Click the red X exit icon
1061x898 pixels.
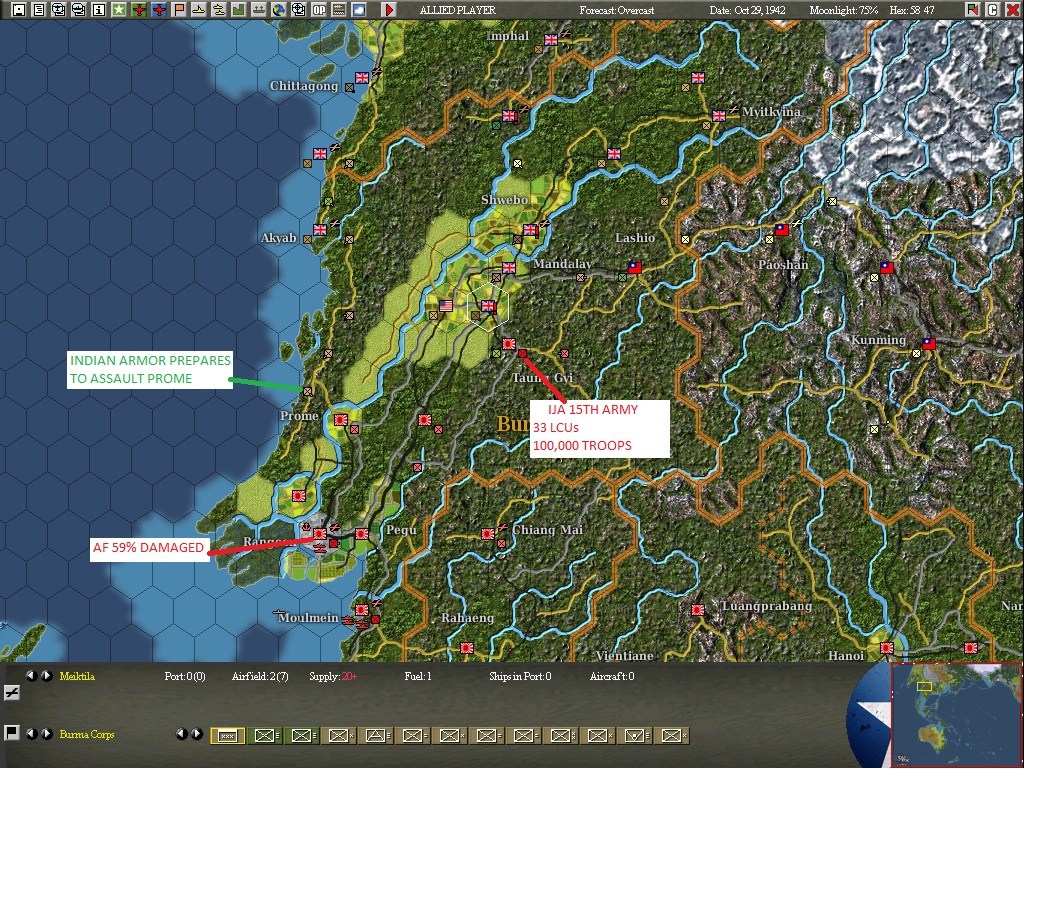click(1013, 9)
